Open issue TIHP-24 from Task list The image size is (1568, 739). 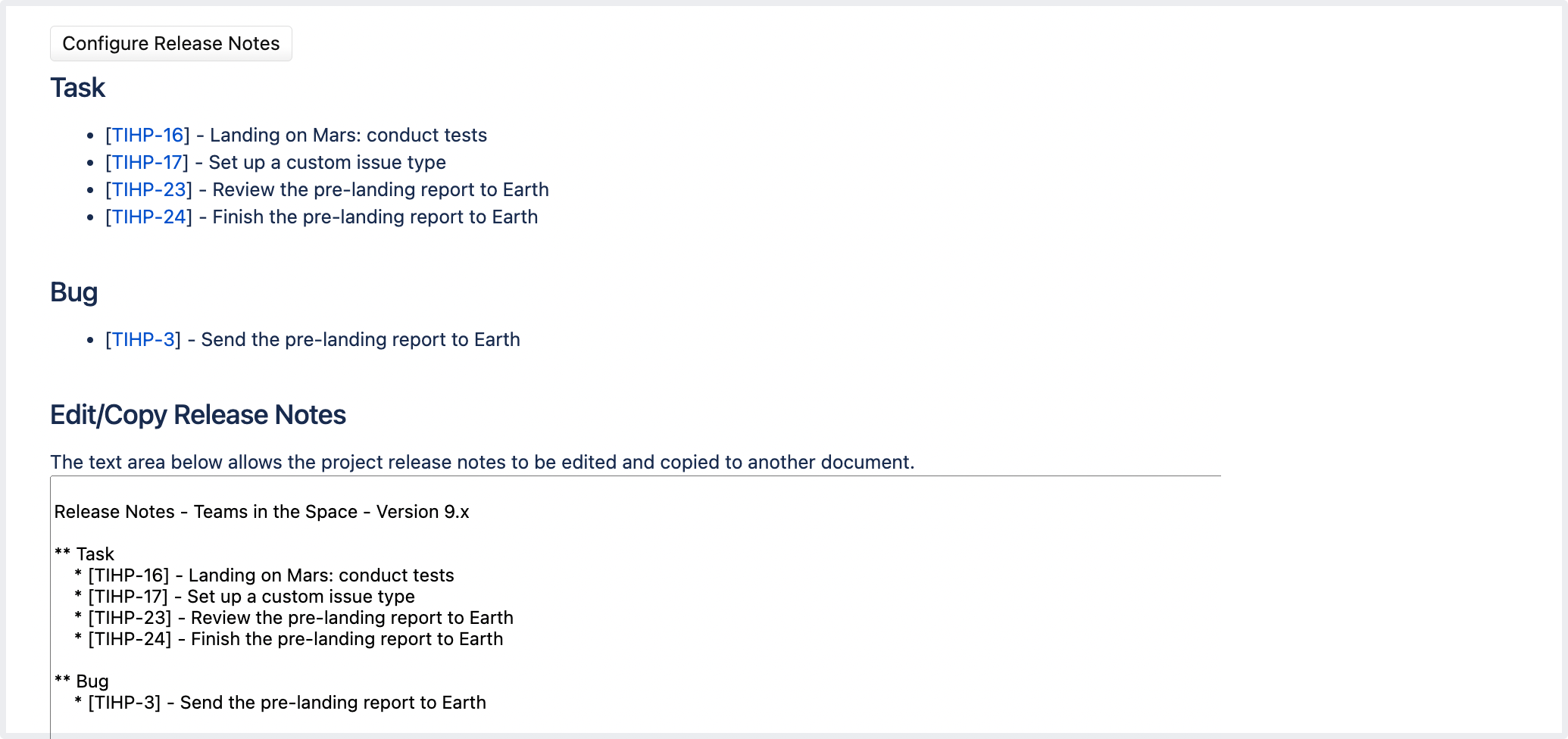[x=148, y=217]
